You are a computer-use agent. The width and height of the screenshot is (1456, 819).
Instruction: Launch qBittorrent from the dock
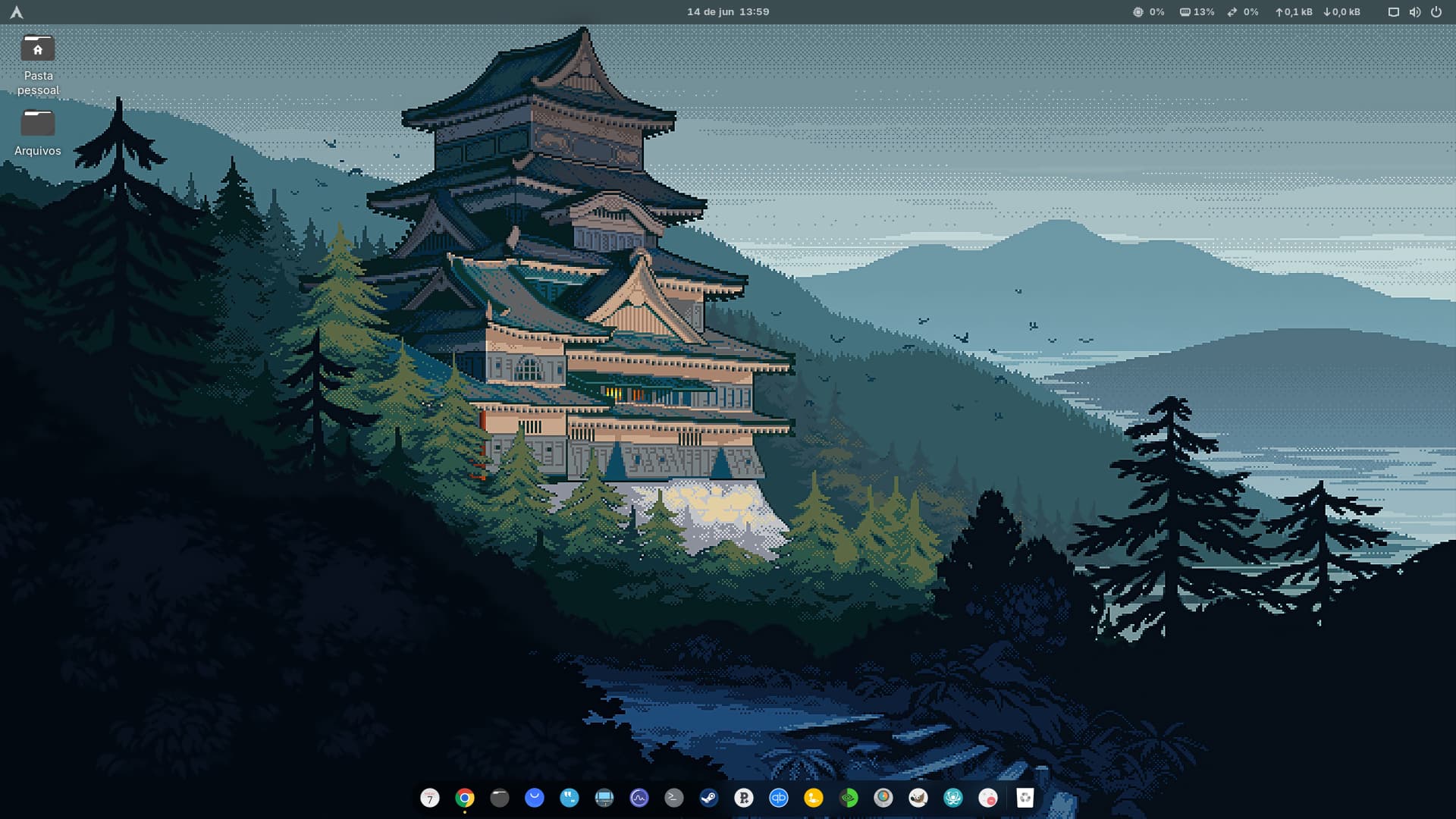(x=779, y=798)
